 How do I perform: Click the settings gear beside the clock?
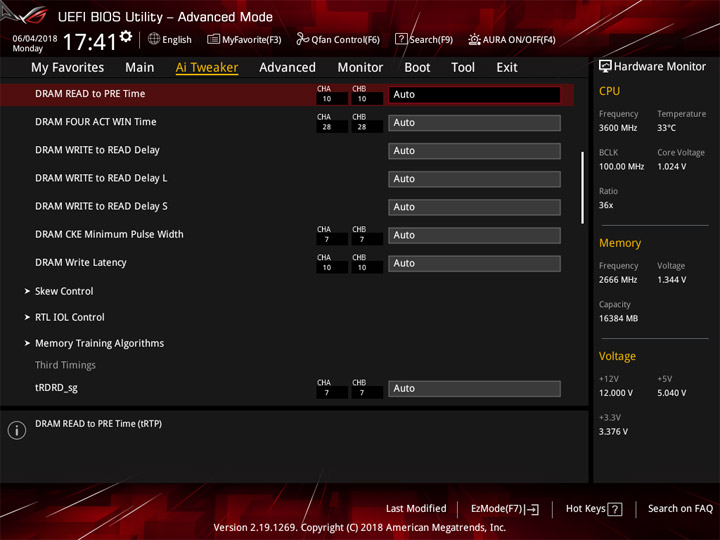pyautogui.click(x=126, y=36)
